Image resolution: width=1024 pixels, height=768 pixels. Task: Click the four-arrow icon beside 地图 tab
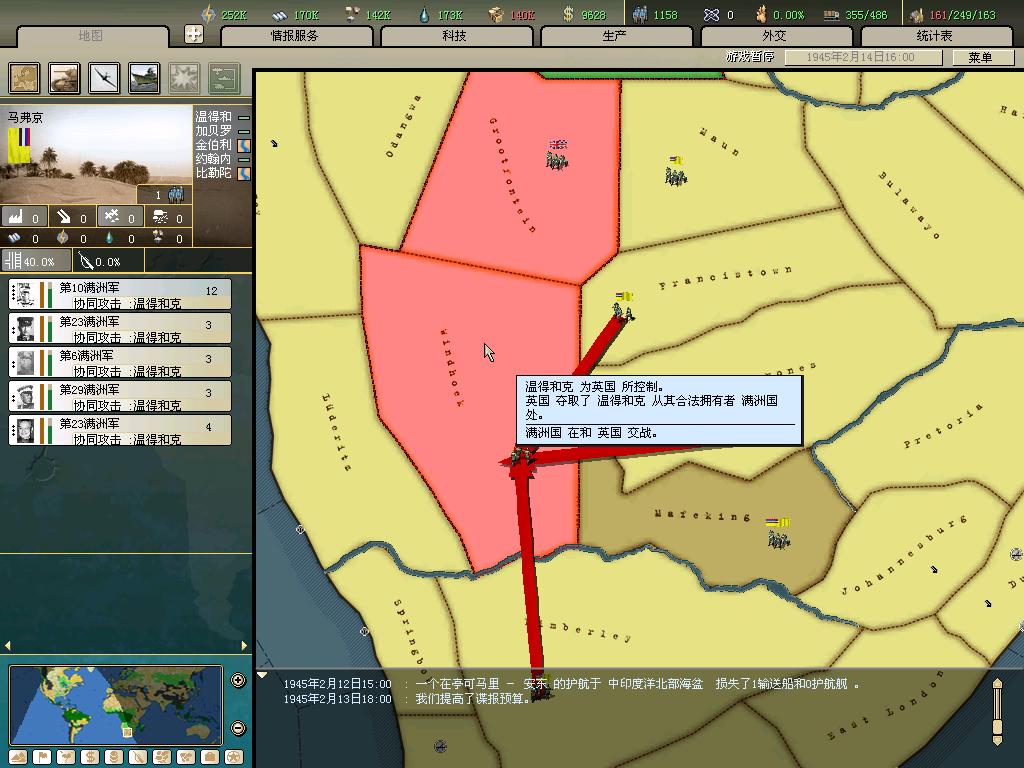(x=194, y=35)
